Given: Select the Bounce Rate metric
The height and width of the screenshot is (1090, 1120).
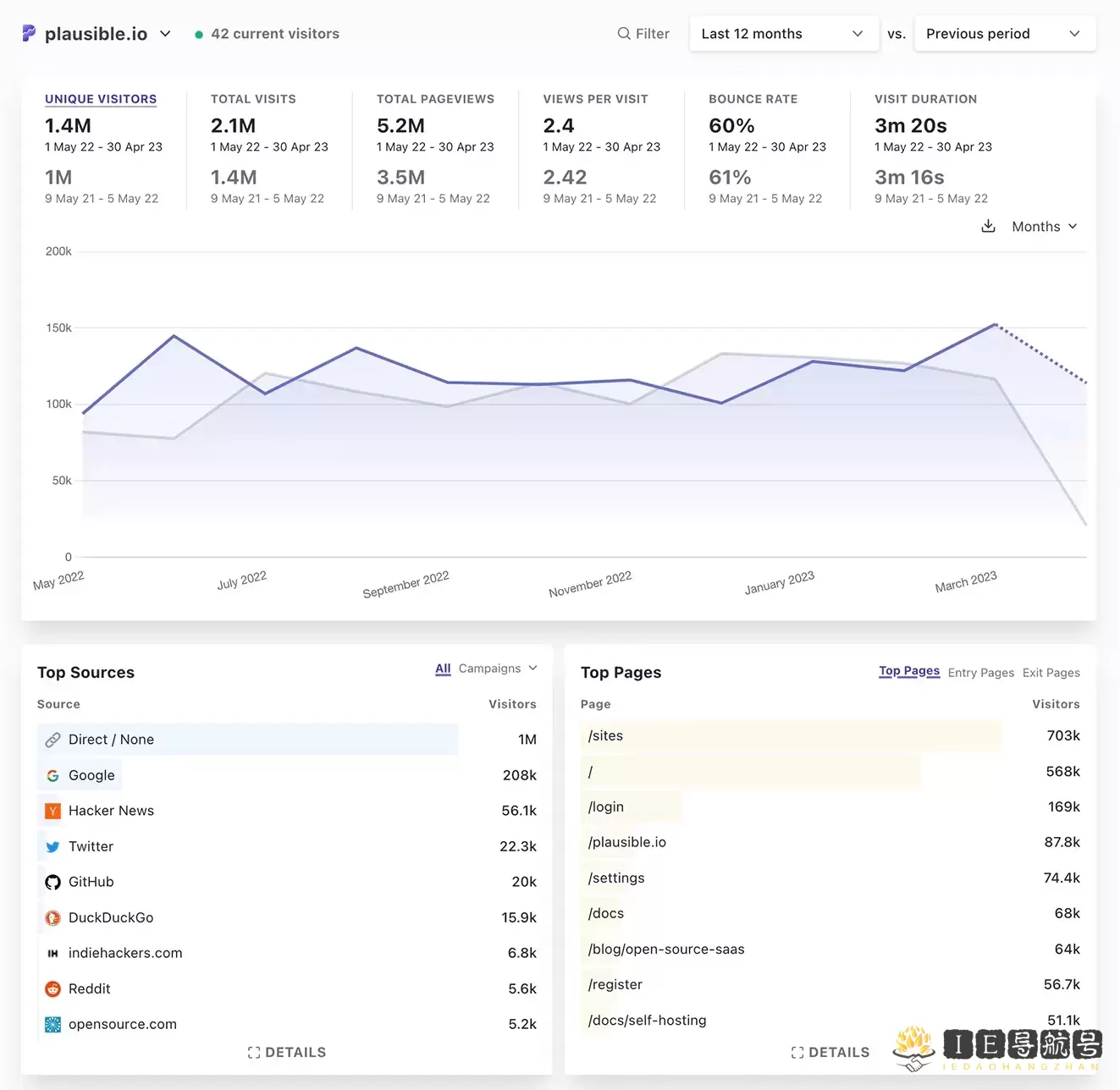Looking at the screenshot, I should (753, 99).
